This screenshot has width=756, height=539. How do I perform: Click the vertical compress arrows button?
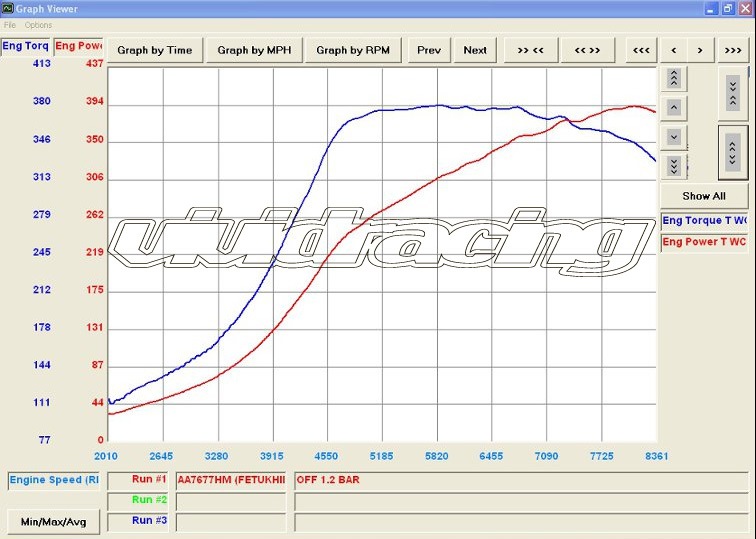pyautogui.click(x=732, y=93)
